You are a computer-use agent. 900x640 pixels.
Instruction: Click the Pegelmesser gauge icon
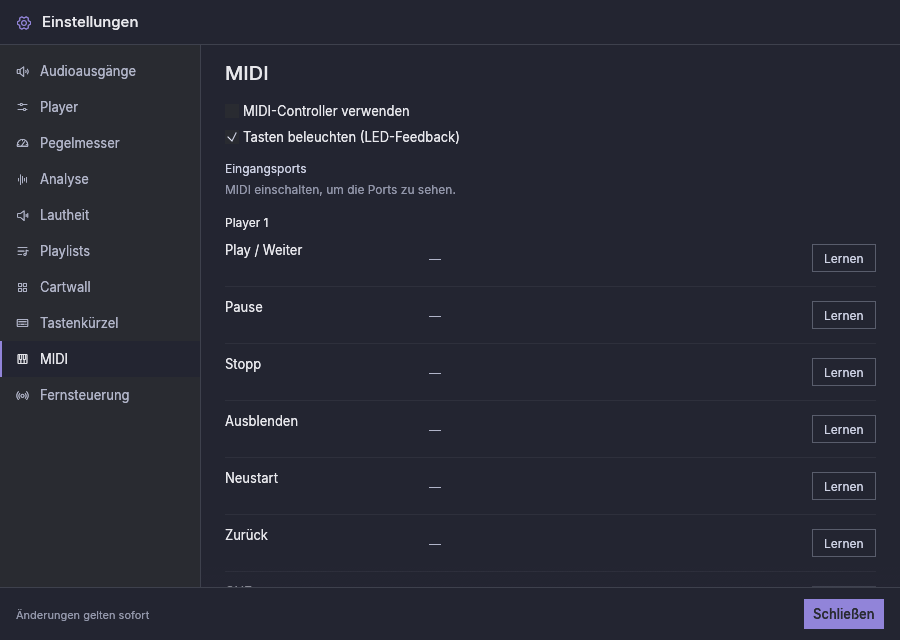click(x=22, y=143)
